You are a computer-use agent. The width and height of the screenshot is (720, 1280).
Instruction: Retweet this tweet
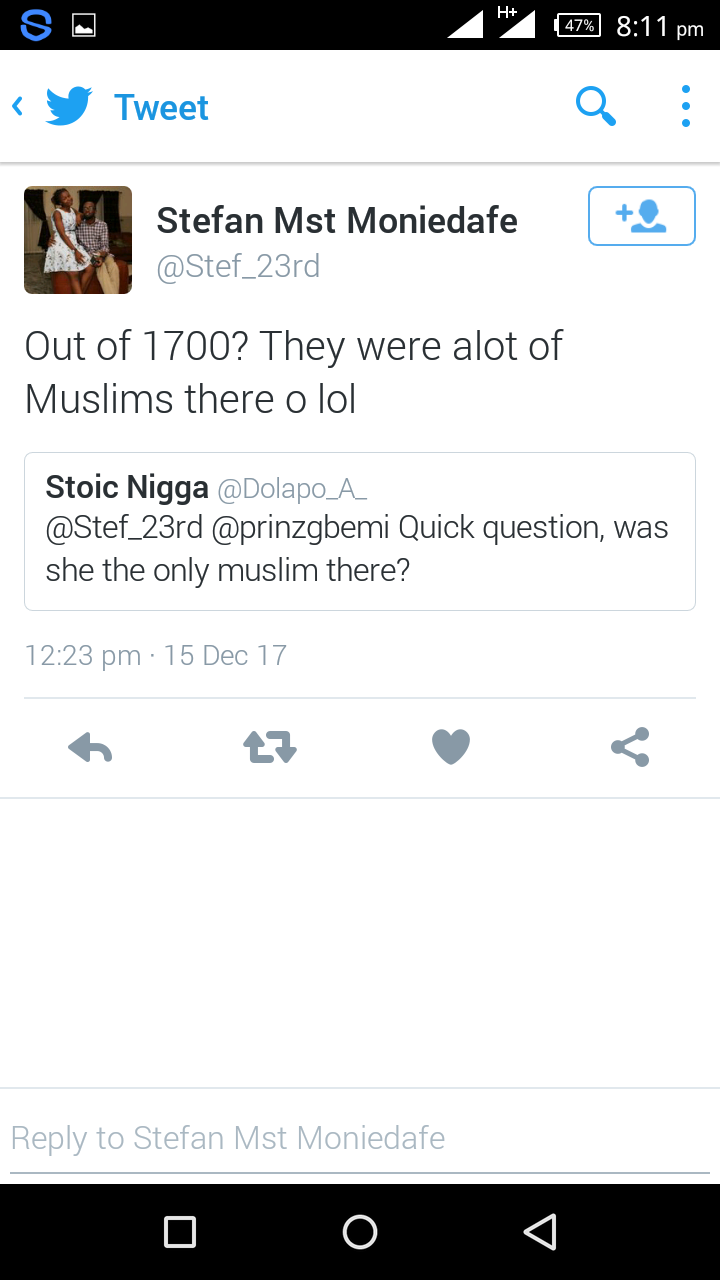pos(270,747)
